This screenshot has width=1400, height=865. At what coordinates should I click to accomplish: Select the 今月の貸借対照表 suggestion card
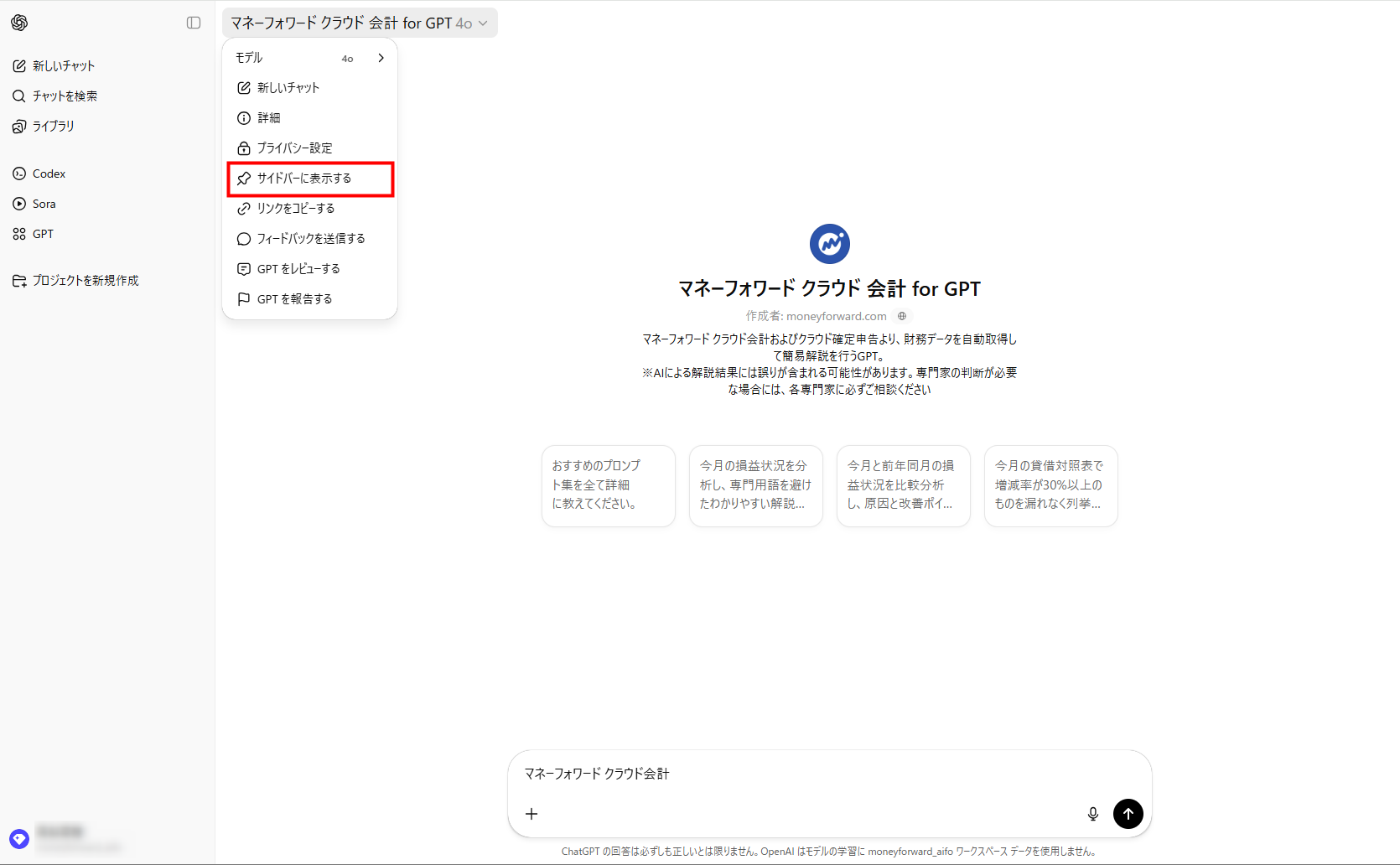(1051, 485)
